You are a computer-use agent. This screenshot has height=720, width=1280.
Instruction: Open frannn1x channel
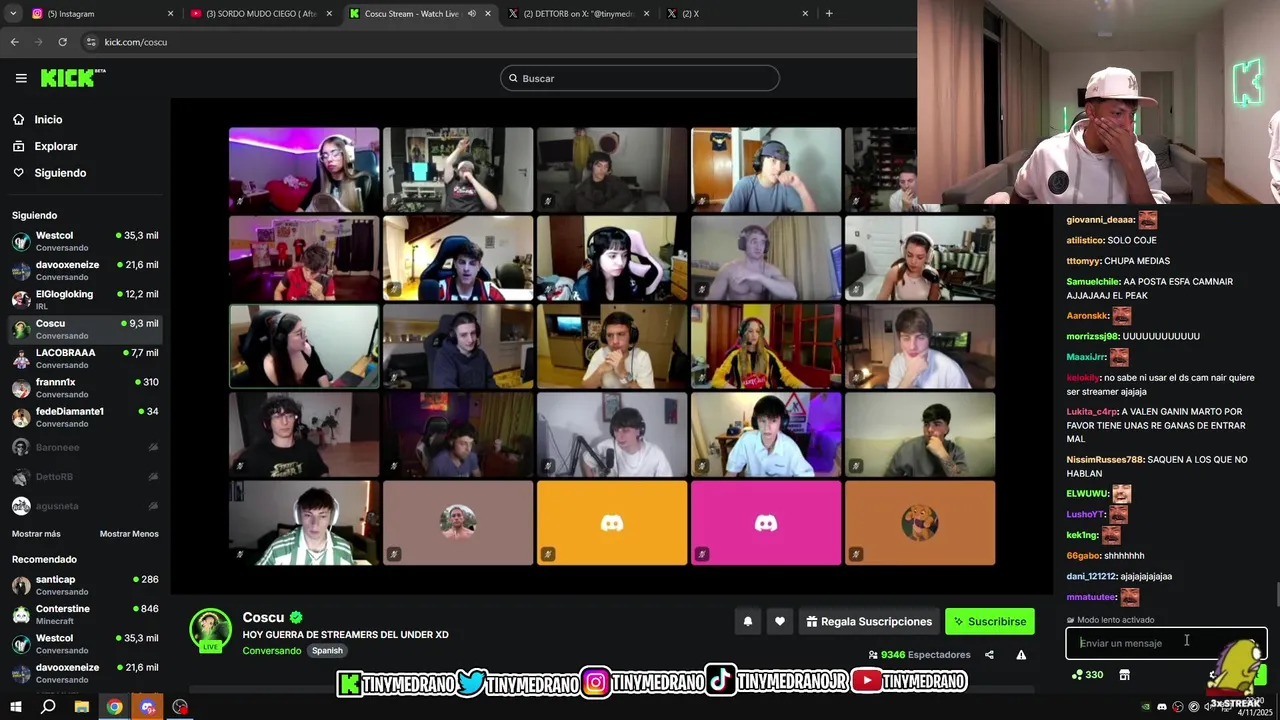pos(85,387)
